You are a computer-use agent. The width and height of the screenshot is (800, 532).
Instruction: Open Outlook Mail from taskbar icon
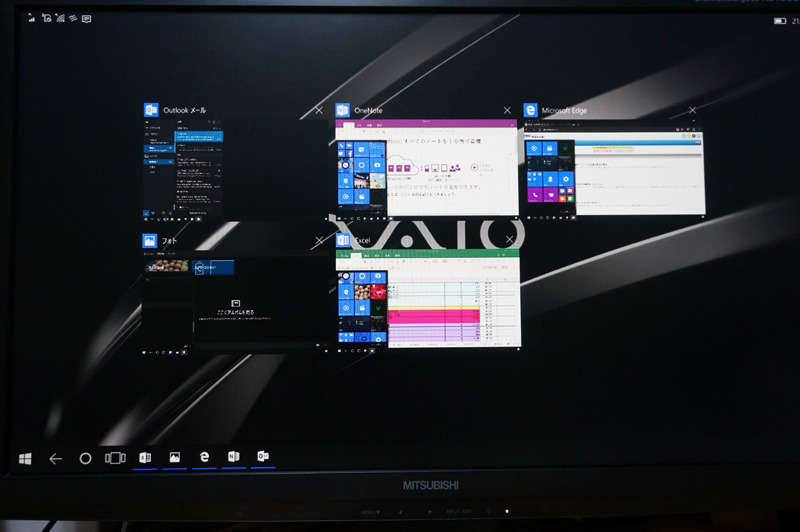tap(263, 455)
